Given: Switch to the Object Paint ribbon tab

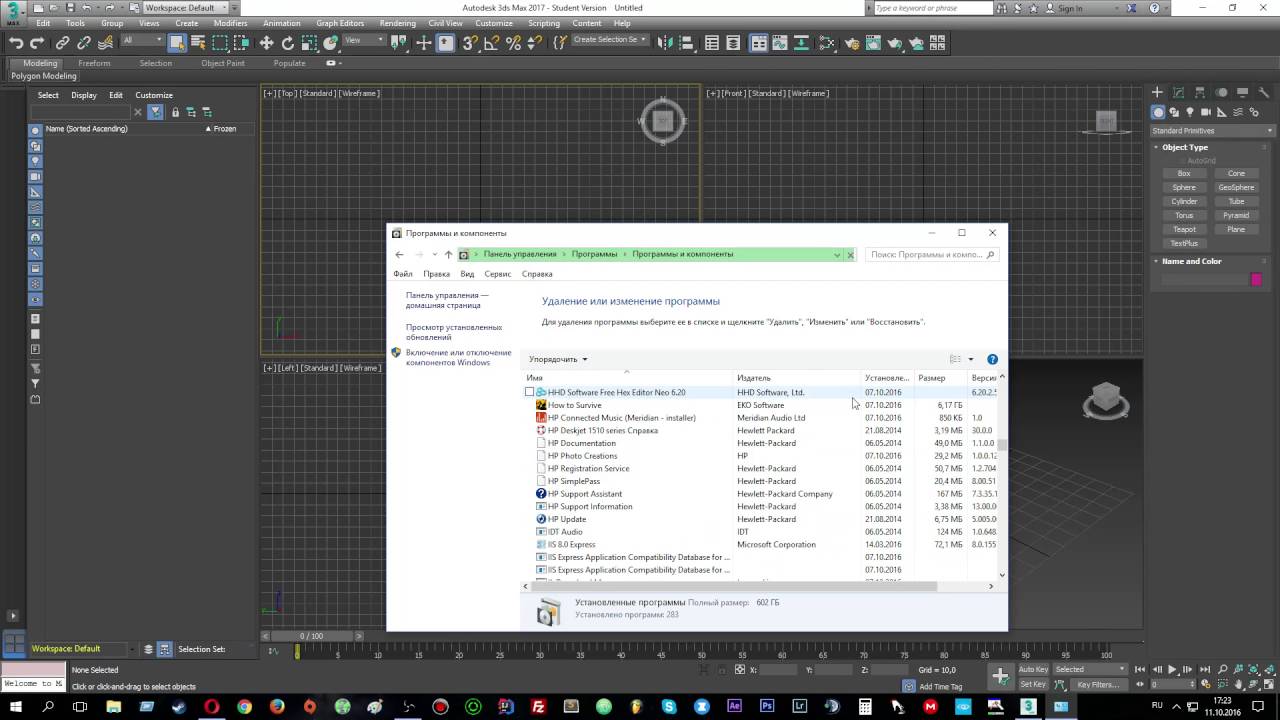Looking at the screenshot, I should coord(222,63).
